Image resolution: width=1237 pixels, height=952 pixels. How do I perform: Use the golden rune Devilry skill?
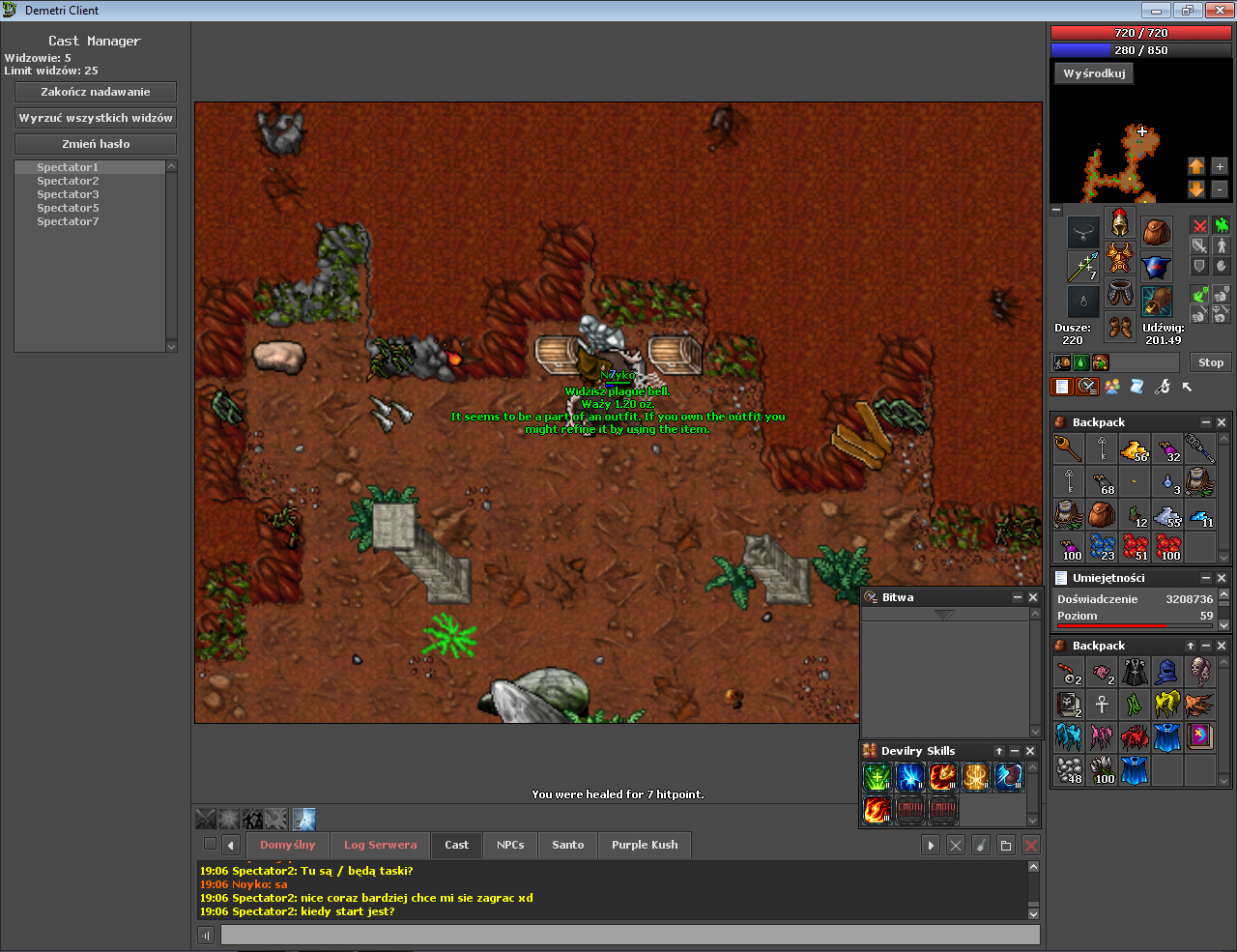[x=976, y=777]
